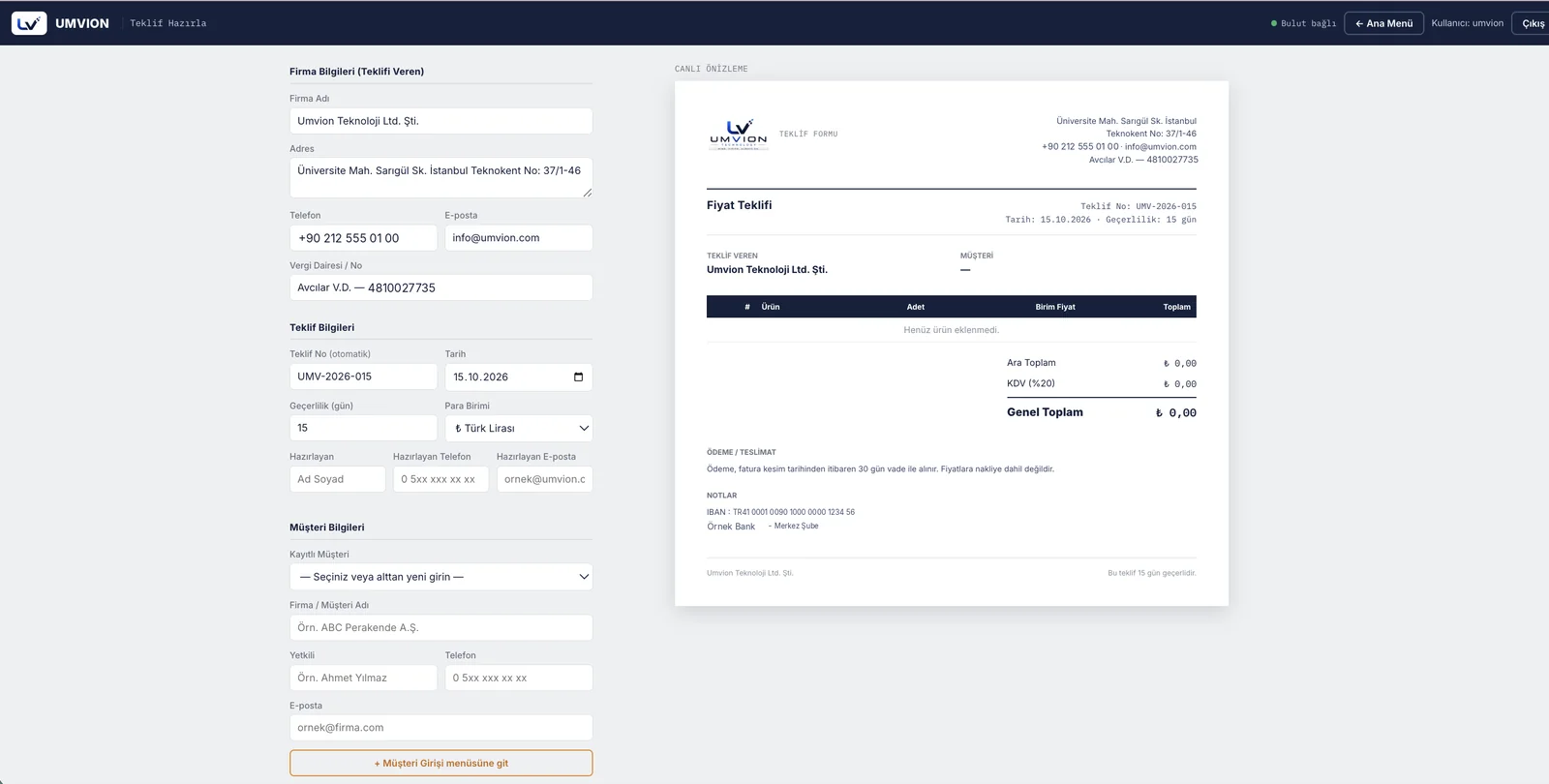The height and width of the screenshot is (784, 1549).
Task: Go back via Ana Menü button
Action: [1383, 23]
